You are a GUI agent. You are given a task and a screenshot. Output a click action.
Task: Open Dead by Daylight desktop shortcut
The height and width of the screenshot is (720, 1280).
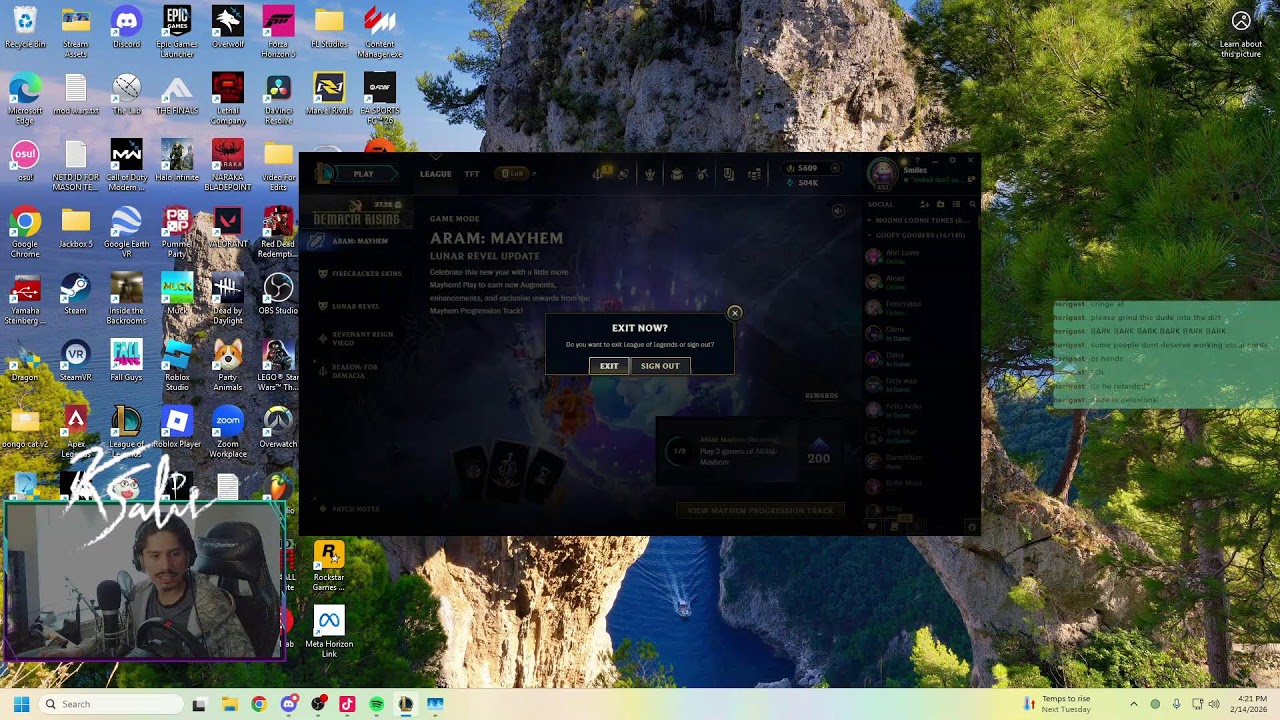228,299
